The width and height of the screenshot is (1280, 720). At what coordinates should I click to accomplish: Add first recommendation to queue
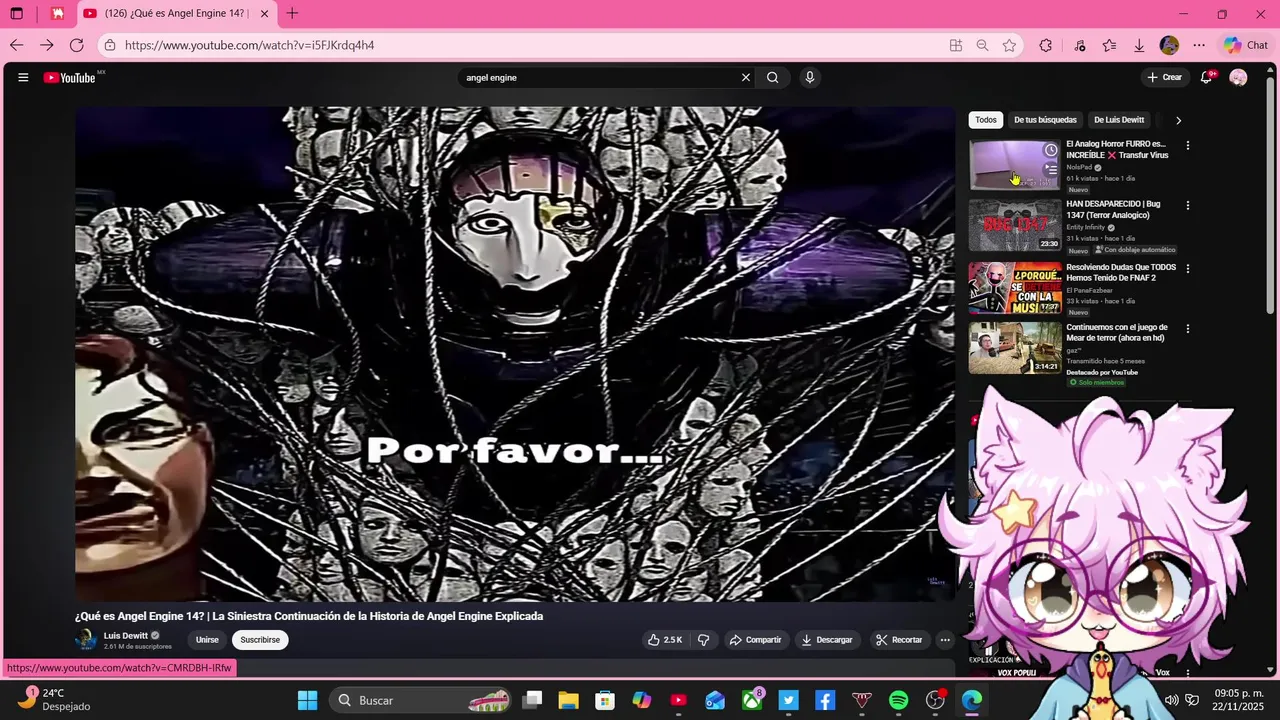click(1051, 170)
